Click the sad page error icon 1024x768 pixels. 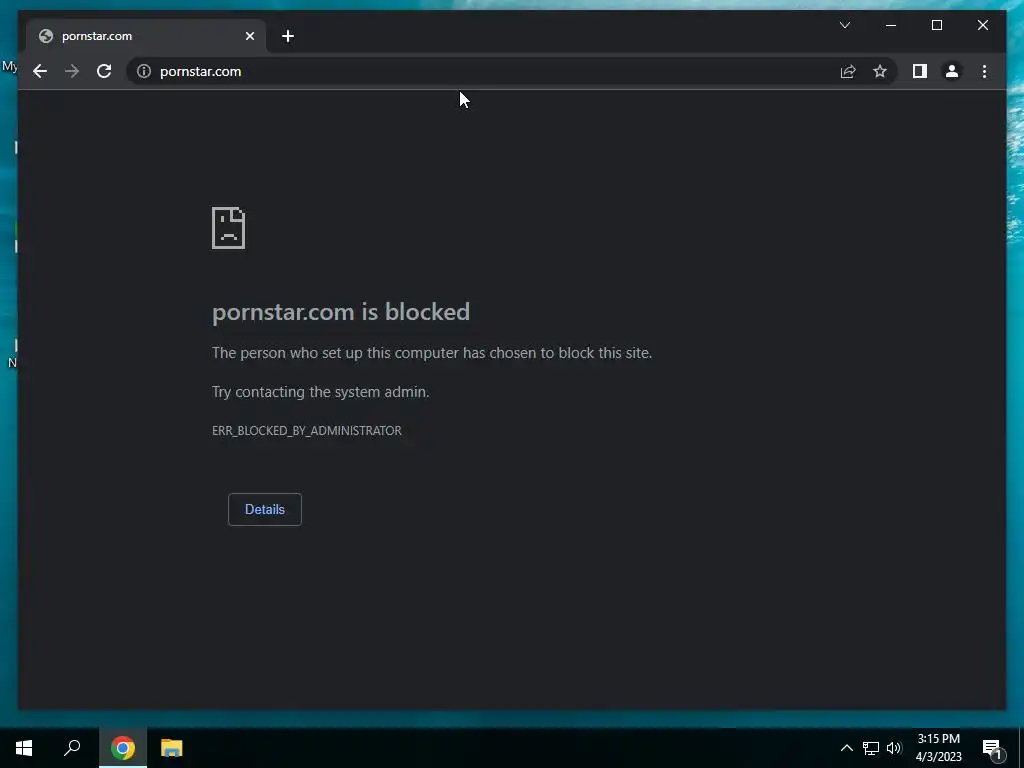(x=229, y=228)
